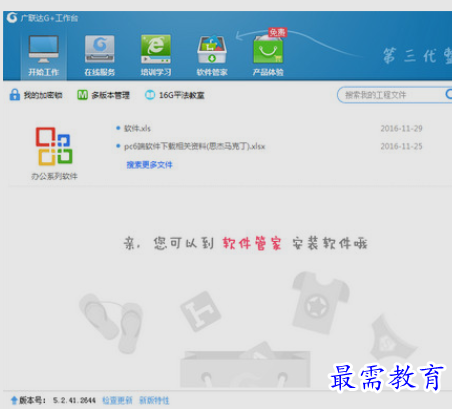Open the file 软件.xls

(137, 128)
